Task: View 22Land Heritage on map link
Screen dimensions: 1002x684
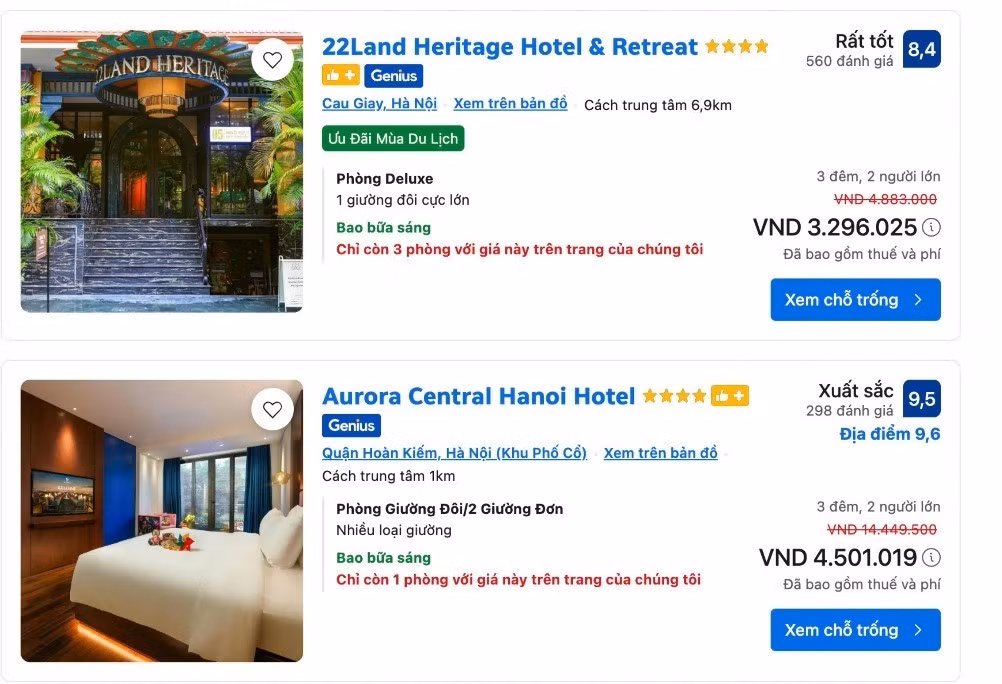Action: click(510, 104)
